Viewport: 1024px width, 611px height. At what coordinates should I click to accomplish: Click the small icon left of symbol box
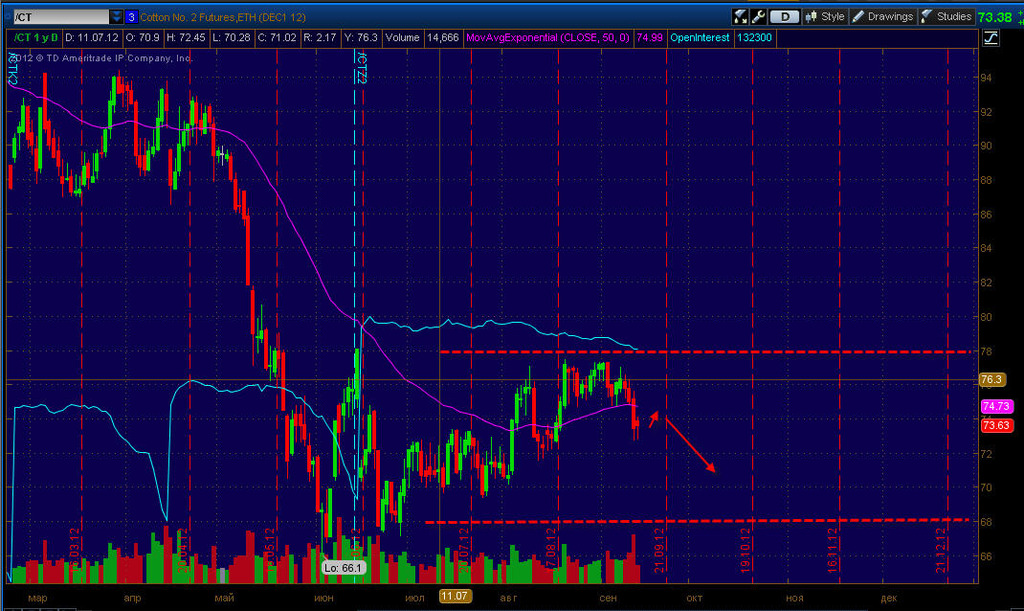8,17
